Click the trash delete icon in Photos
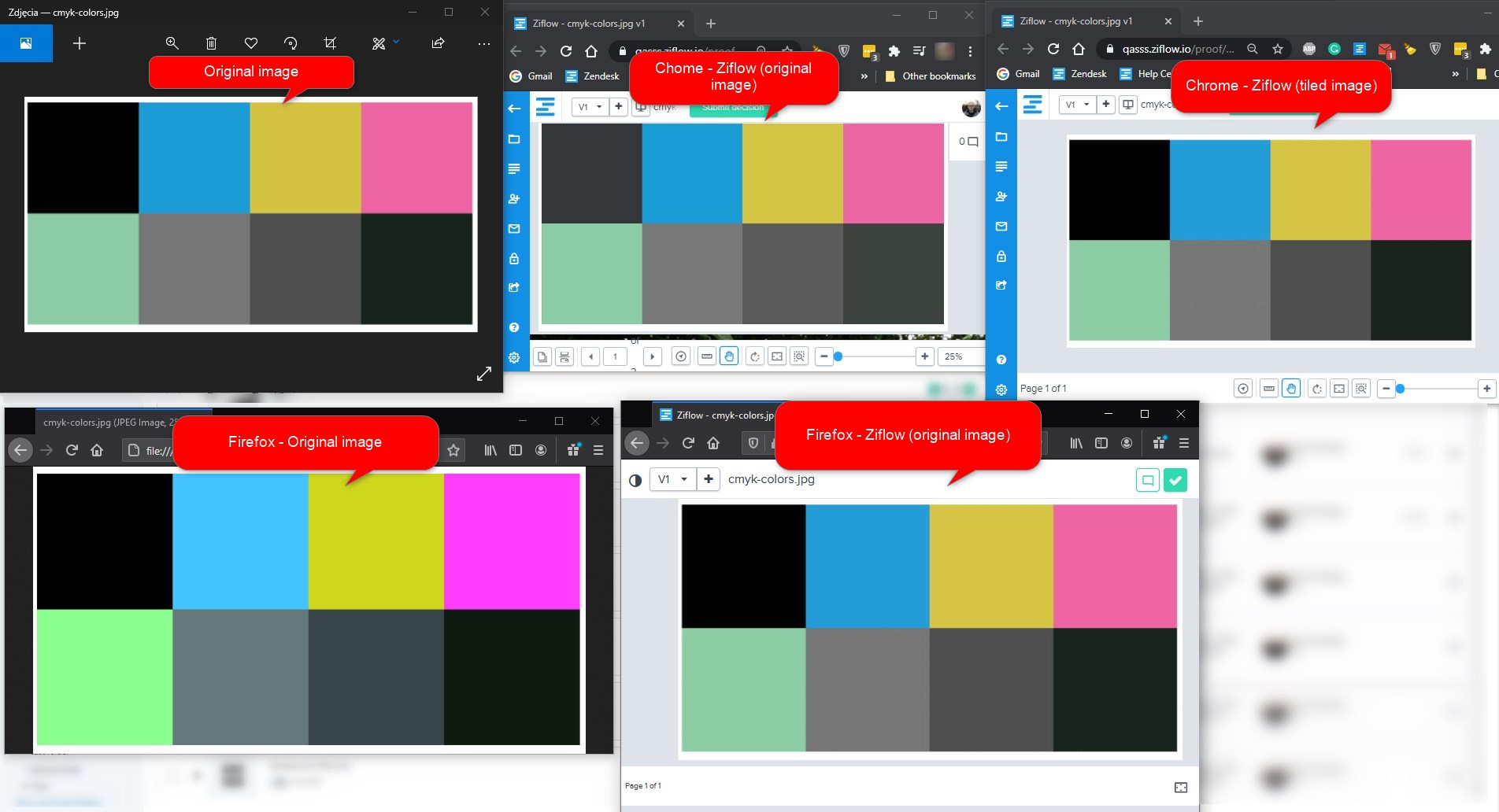The height and width of the screenshot is (812, 1499). (x=211, y=43)
